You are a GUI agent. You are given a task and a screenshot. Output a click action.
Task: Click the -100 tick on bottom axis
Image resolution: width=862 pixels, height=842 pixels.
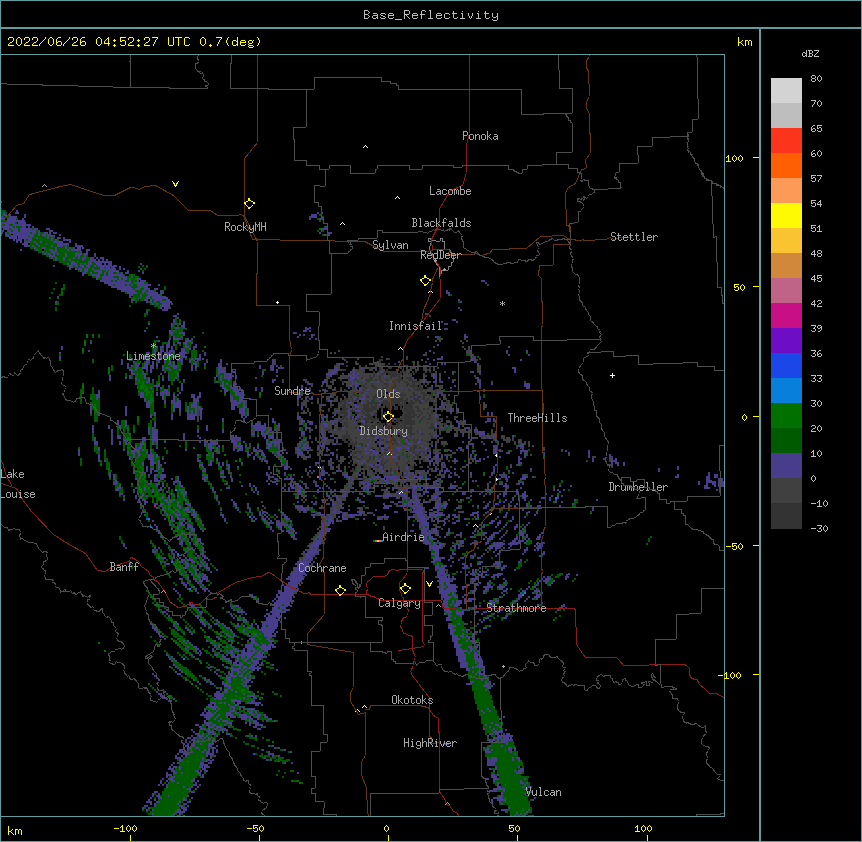coord(126,828)
